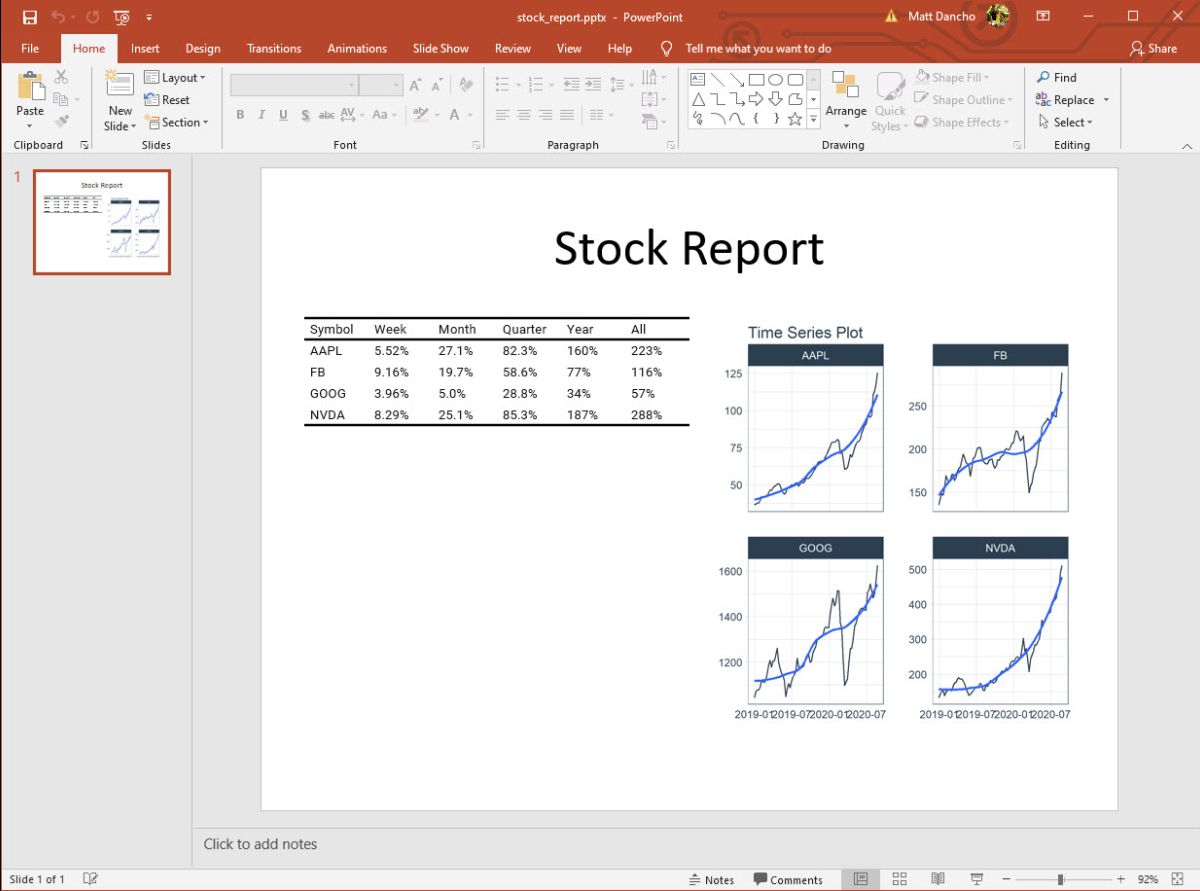Screen dimensions: 1200x891
Task: Click Increase Font Size icon
Action: pyautogui.click(x=415, y=86)
